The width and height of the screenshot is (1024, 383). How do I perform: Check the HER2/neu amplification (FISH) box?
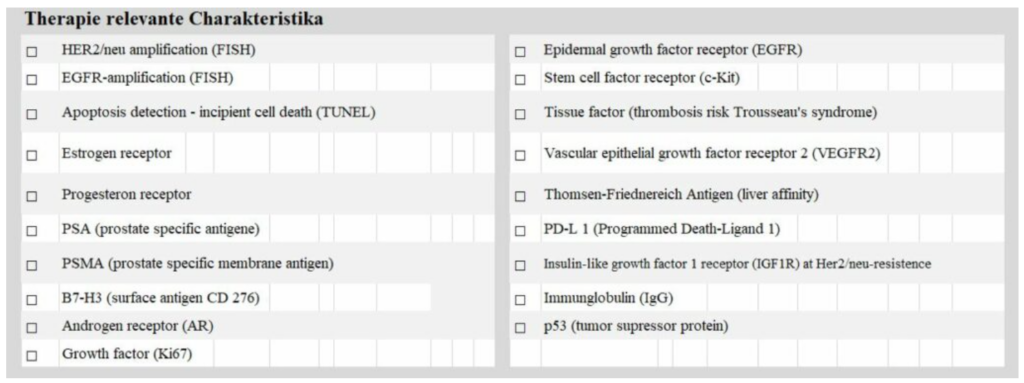(32, 51)
